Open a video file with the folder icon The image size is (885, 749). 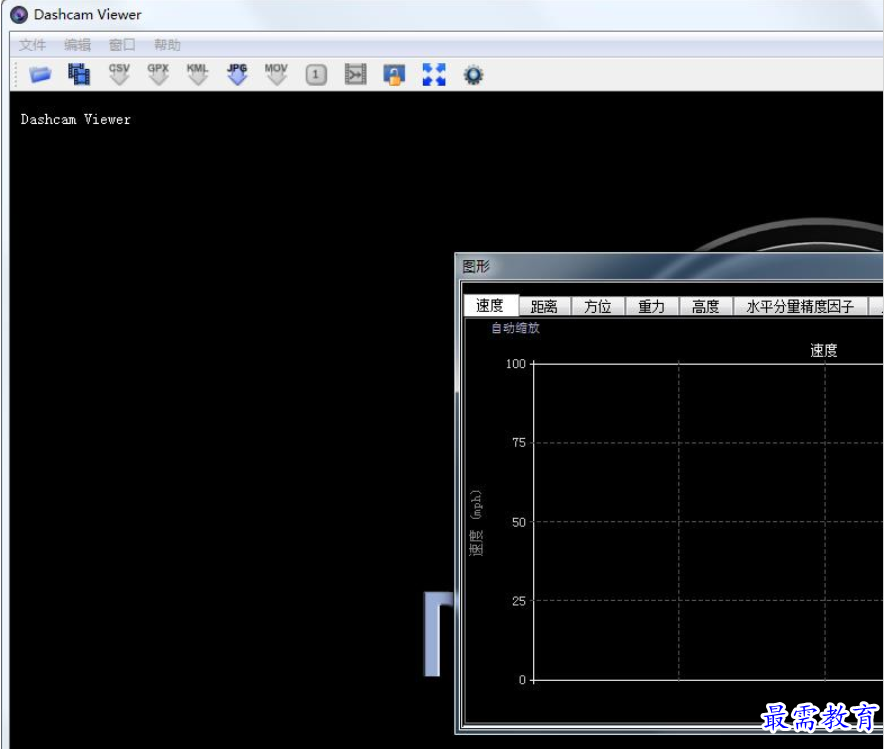coord(40,75)
